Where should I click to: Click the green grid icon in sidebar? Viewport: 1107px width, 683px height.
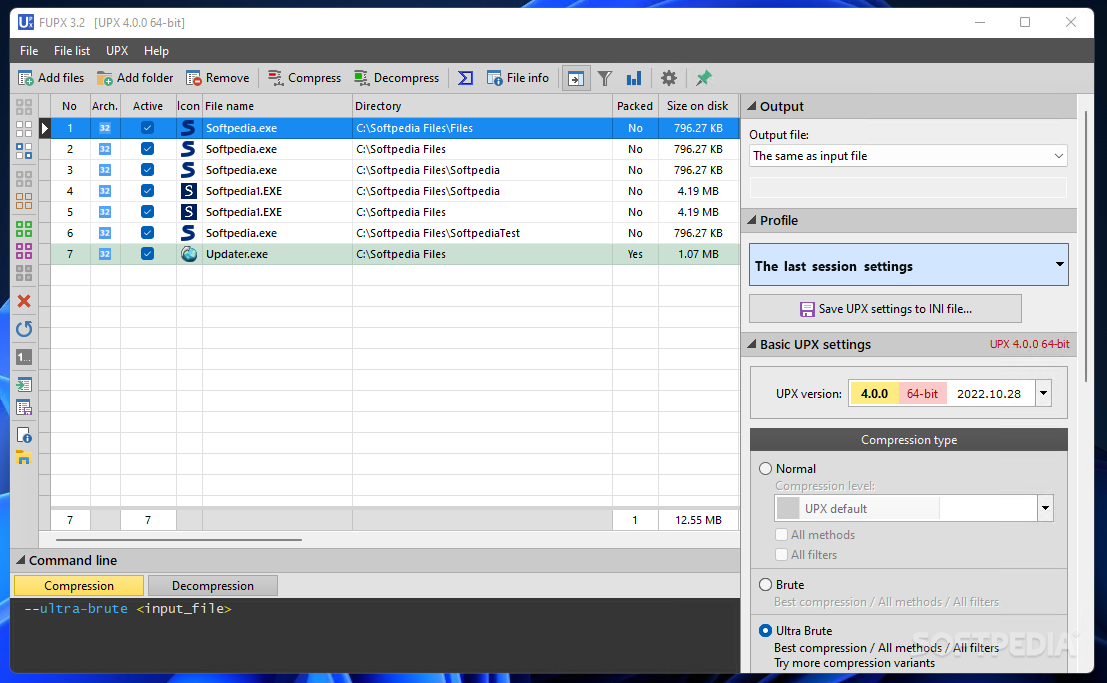click(x=24, y=229)
